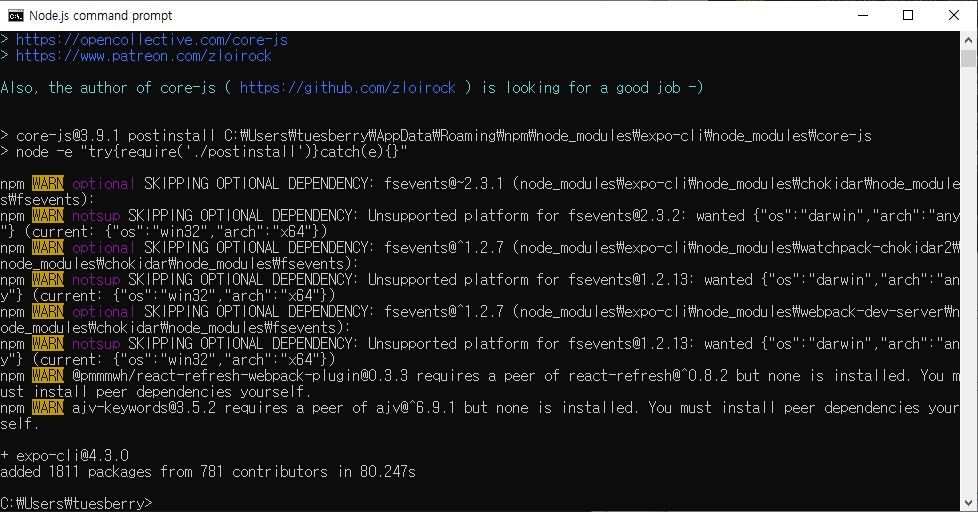Maximize the Node.js command prompt window
Viewport: 978px width, 512px height.
908,16
